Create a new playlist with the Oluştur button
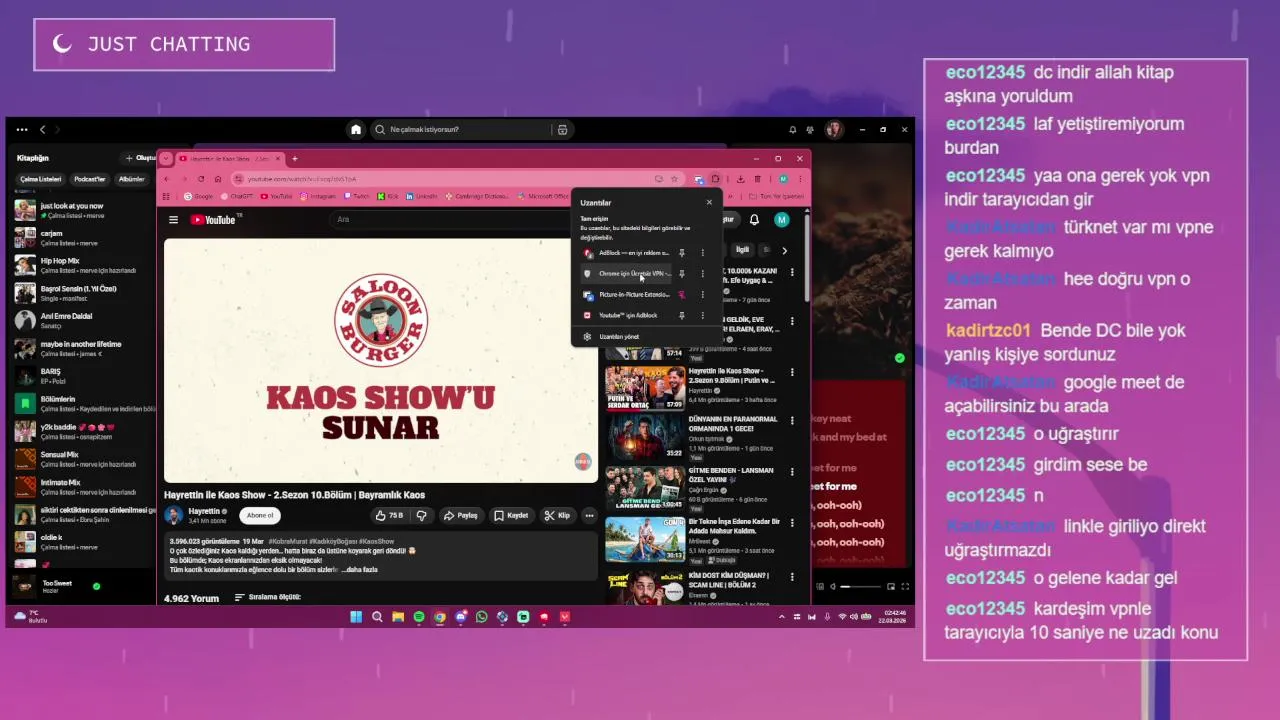This screenshot has width=1280, height=720. click(140, 158)
